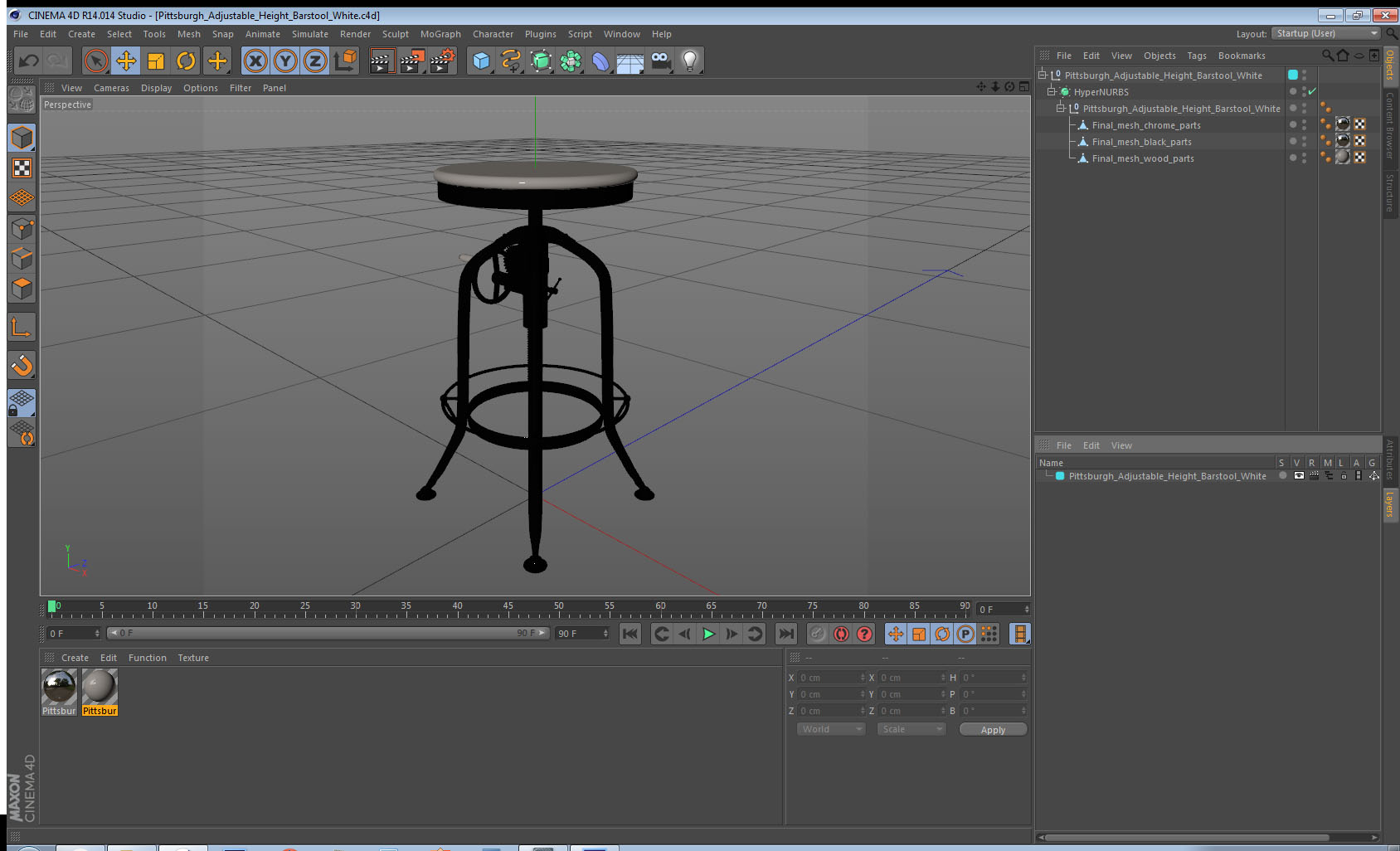1400x851 pixels.
Task: Open the Layers side tab
Action: (1389, 503)
